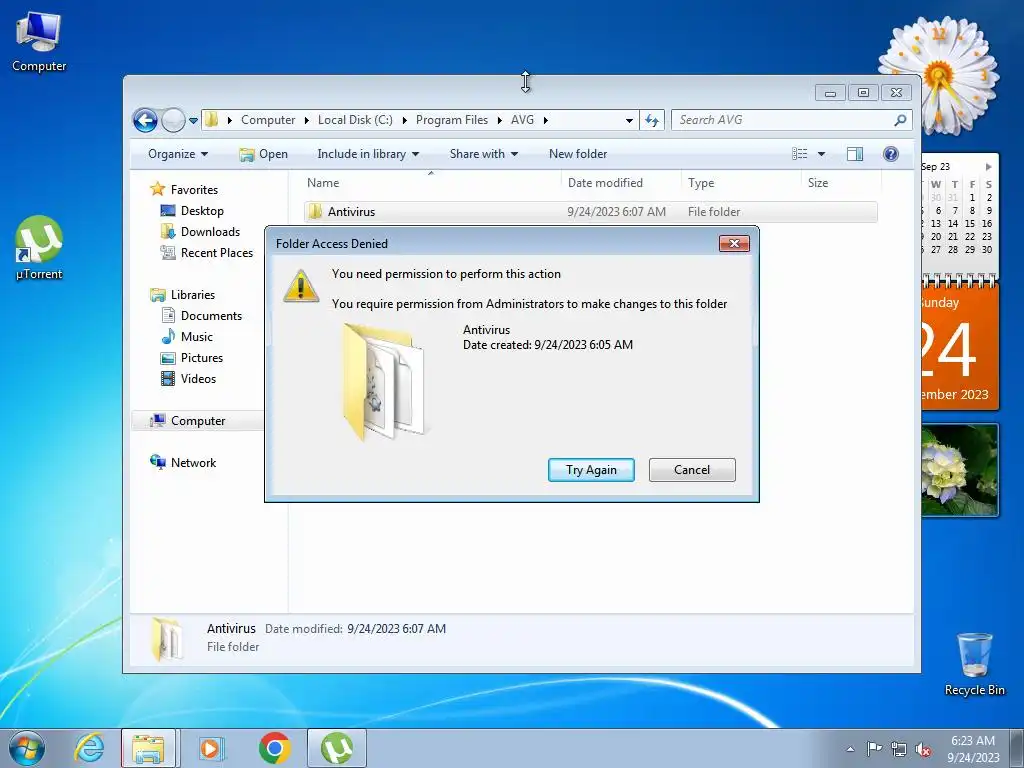
Task: Launch Internet Explorer from the taskbar
Action: click(x=89, y=748)
